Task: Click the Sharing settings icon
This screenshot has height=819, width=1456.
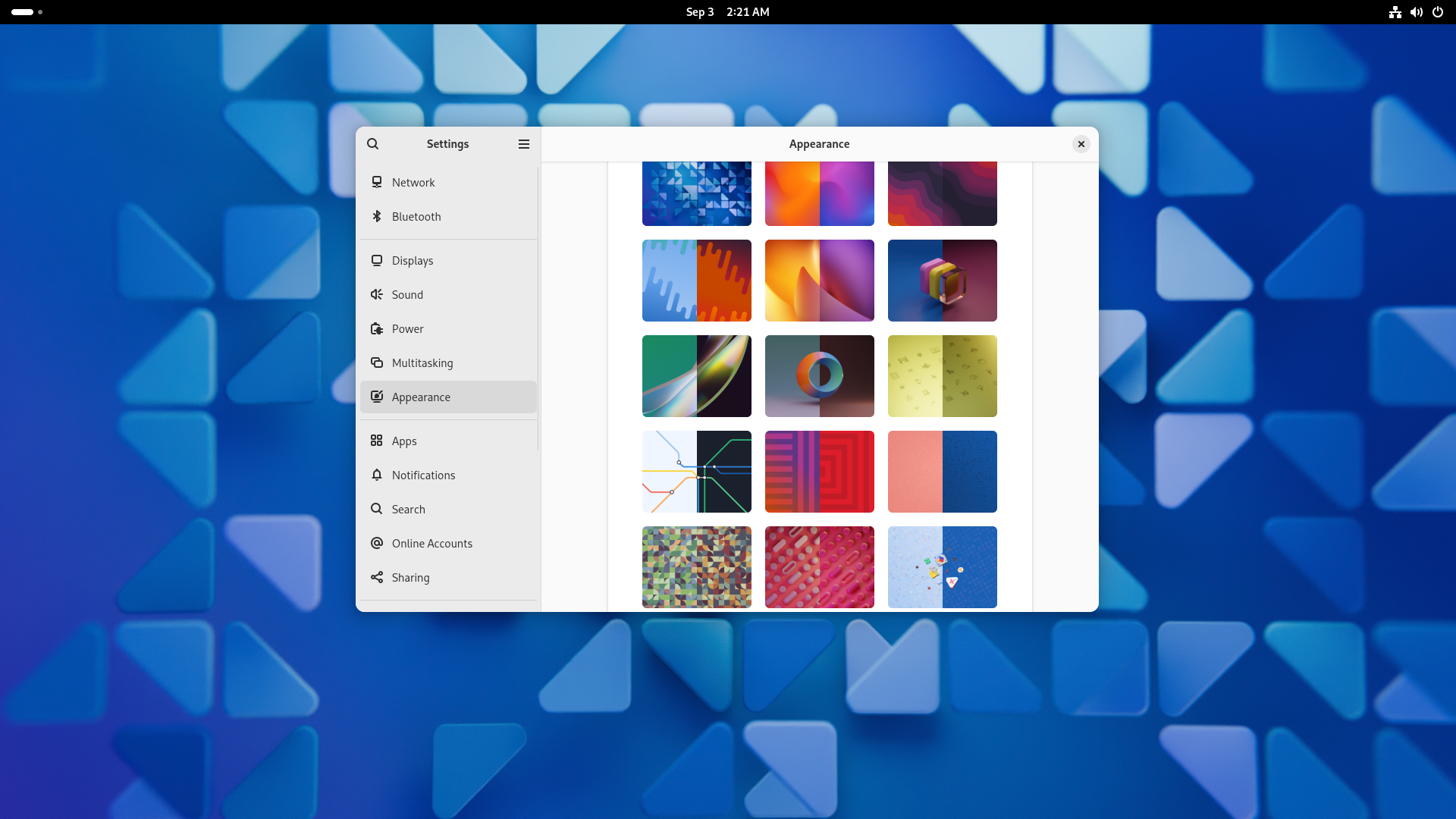Action: pos(376,577)
